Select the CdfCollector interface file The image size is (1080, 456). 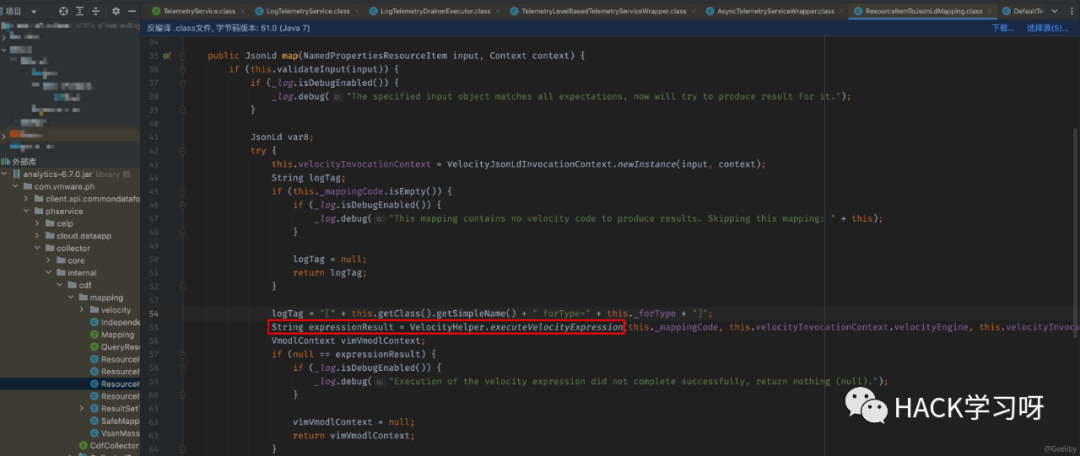[x=114, y=446]
